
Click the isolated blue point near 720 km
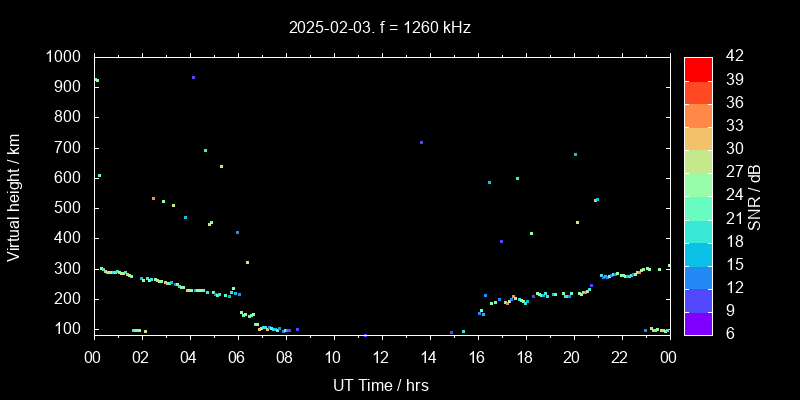coord(421,142)
